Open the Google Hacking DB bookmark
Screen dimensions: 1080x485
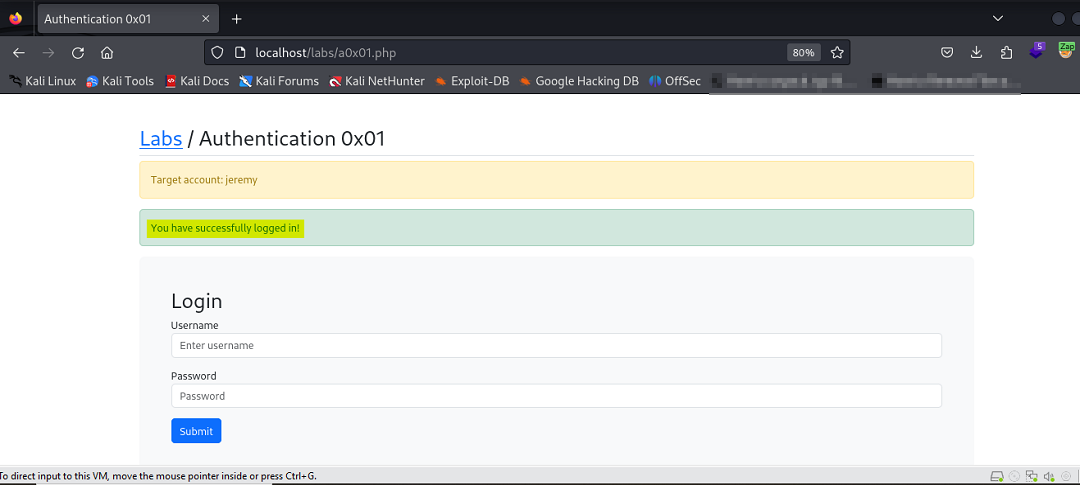579,81
